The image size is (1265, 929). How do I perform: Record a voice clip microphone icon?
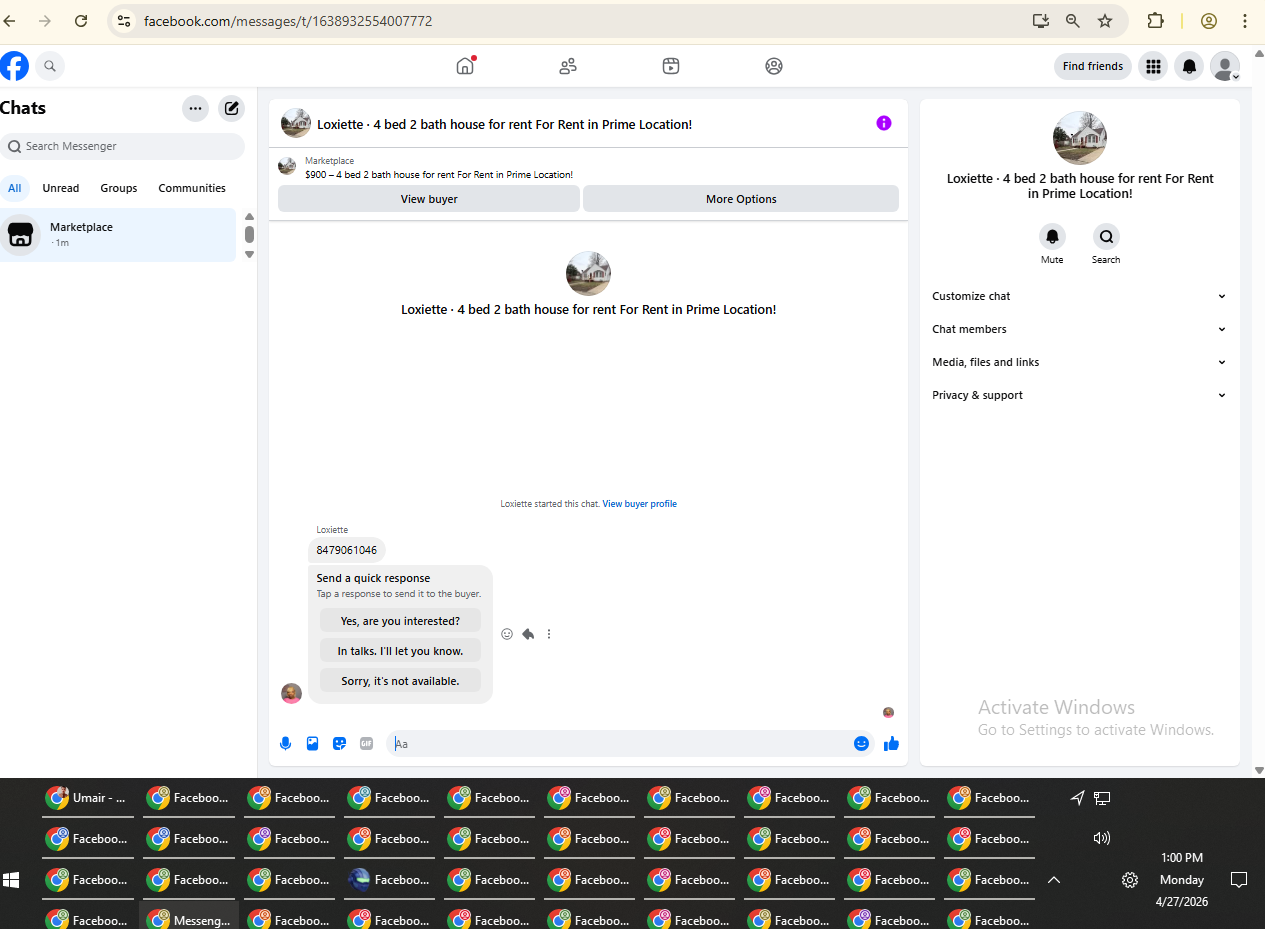pyautogui.click(x=286, y=743)
